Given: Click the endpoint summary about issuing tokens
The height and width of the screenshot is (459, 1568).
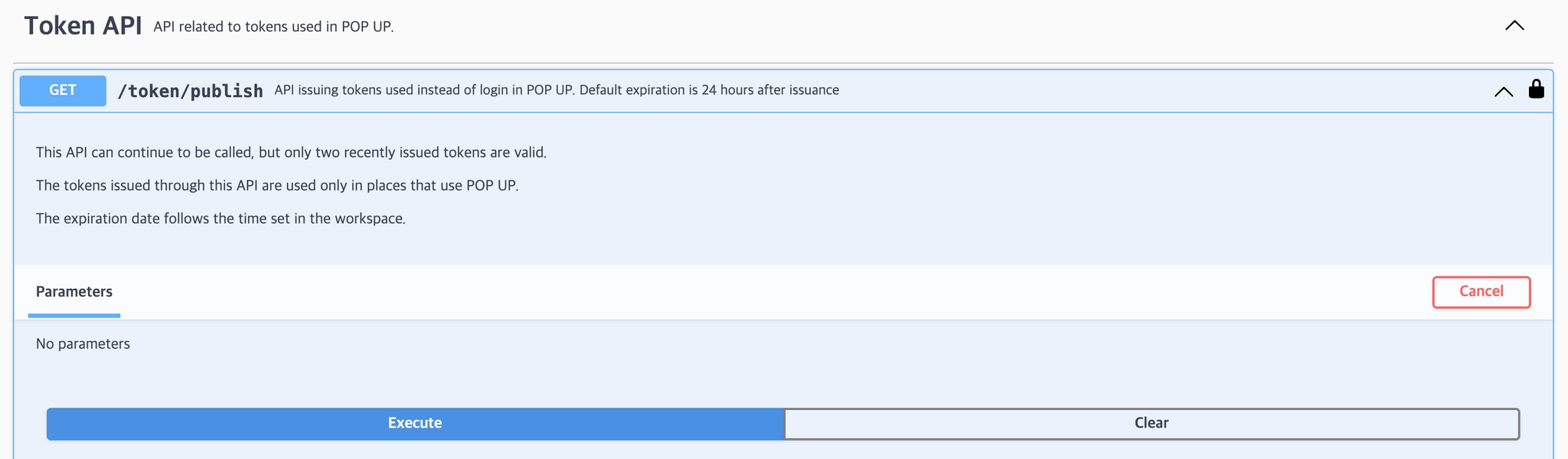Looking at the screenshot, I should tap(556, 90).
